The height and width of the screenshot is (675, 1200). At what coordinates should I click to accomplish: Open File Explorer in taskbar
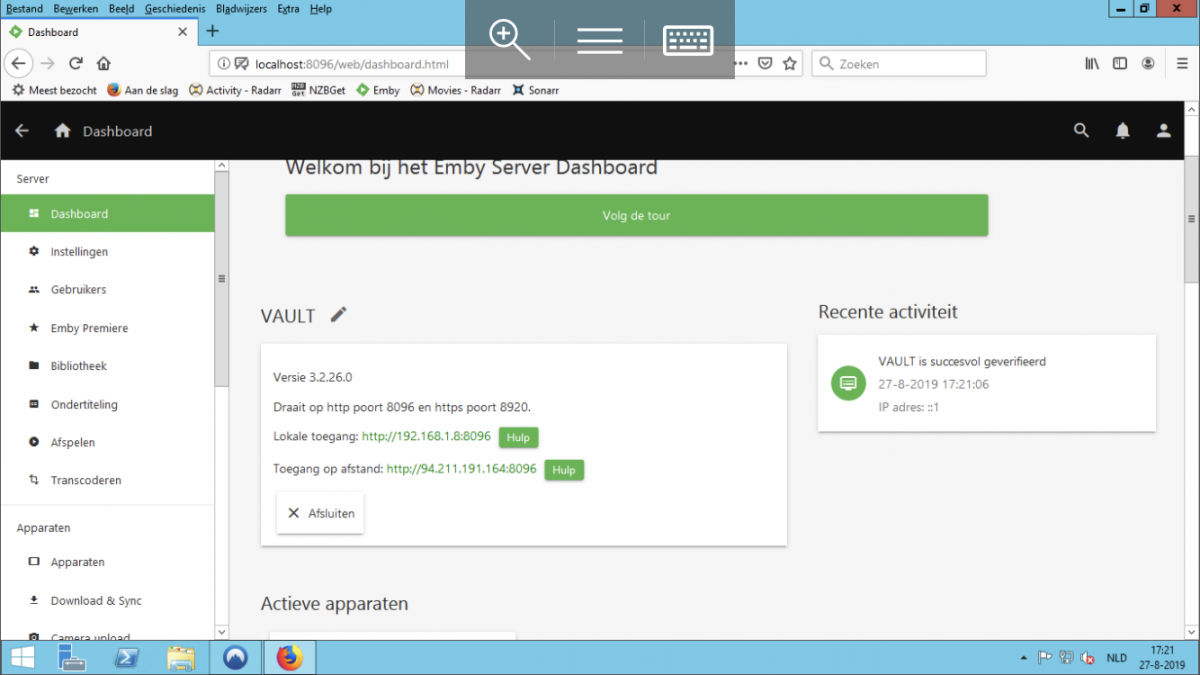tap(181, 657)
